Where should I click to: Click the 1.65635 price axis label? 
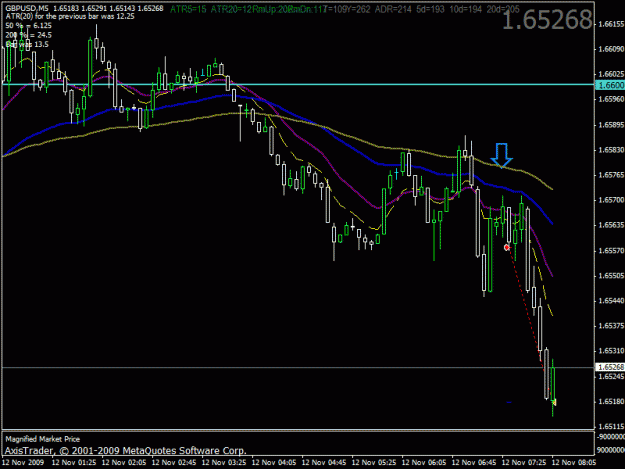[x=611, y=225]
